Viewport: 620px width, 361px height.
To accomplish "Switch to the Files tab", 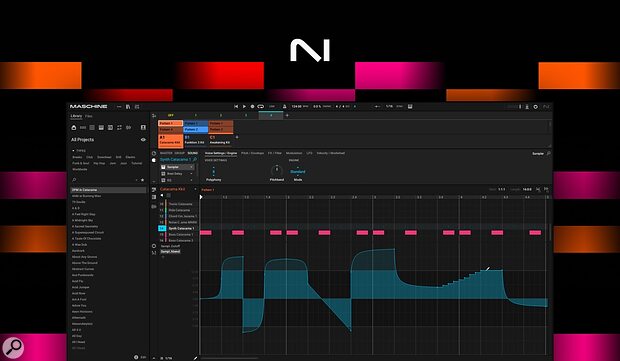I will [89, 116].
